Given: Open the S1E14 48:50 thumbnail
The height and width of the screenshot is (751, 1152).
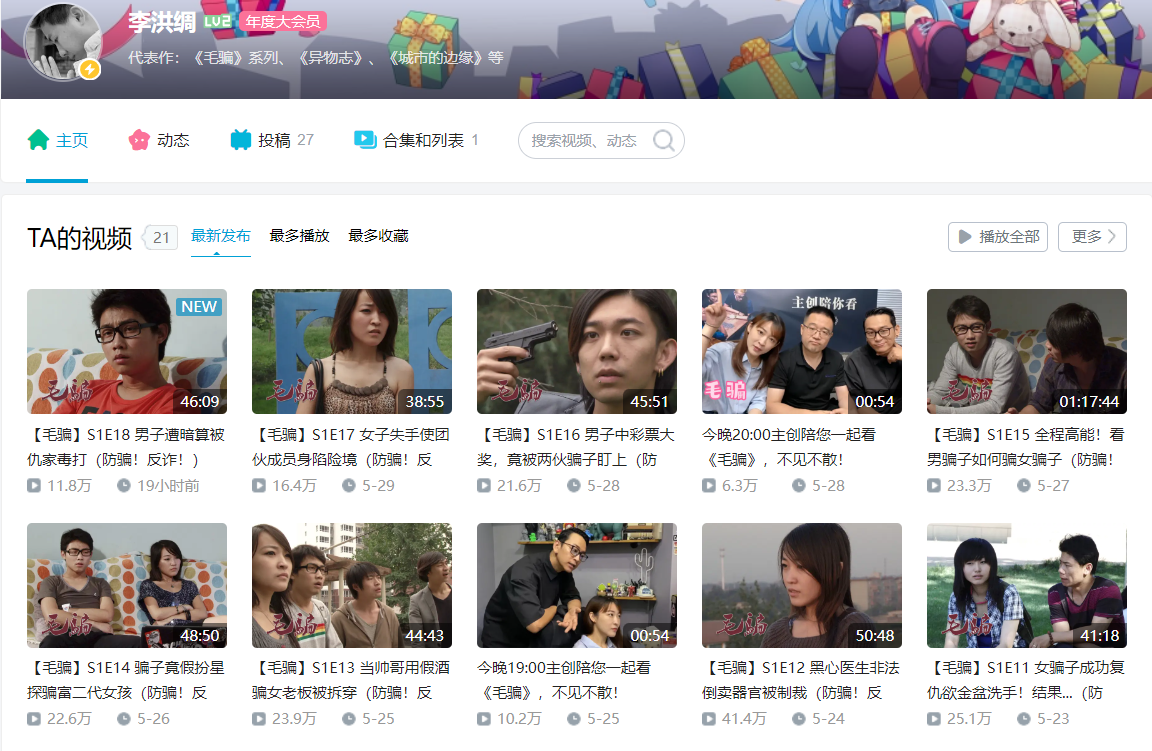Looking at the screenshot, I should tap(127, 585).
